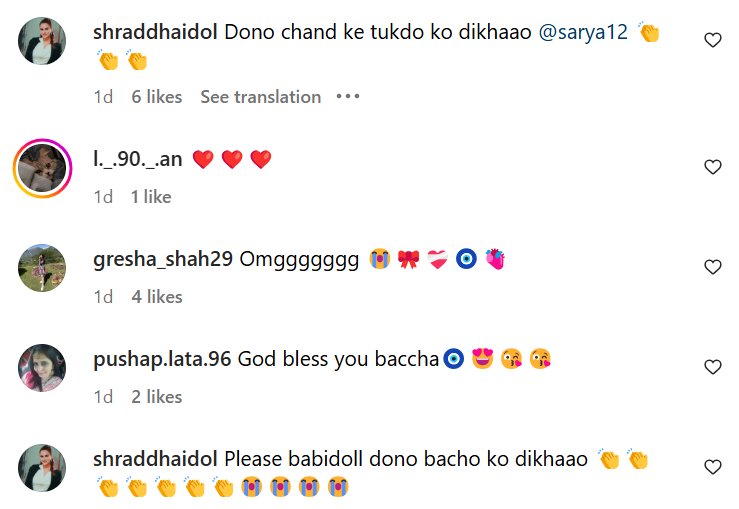Open shraddhaidol avatar on the last comment
Viewport: 739px width, 509px height.
tap(42, 467)
